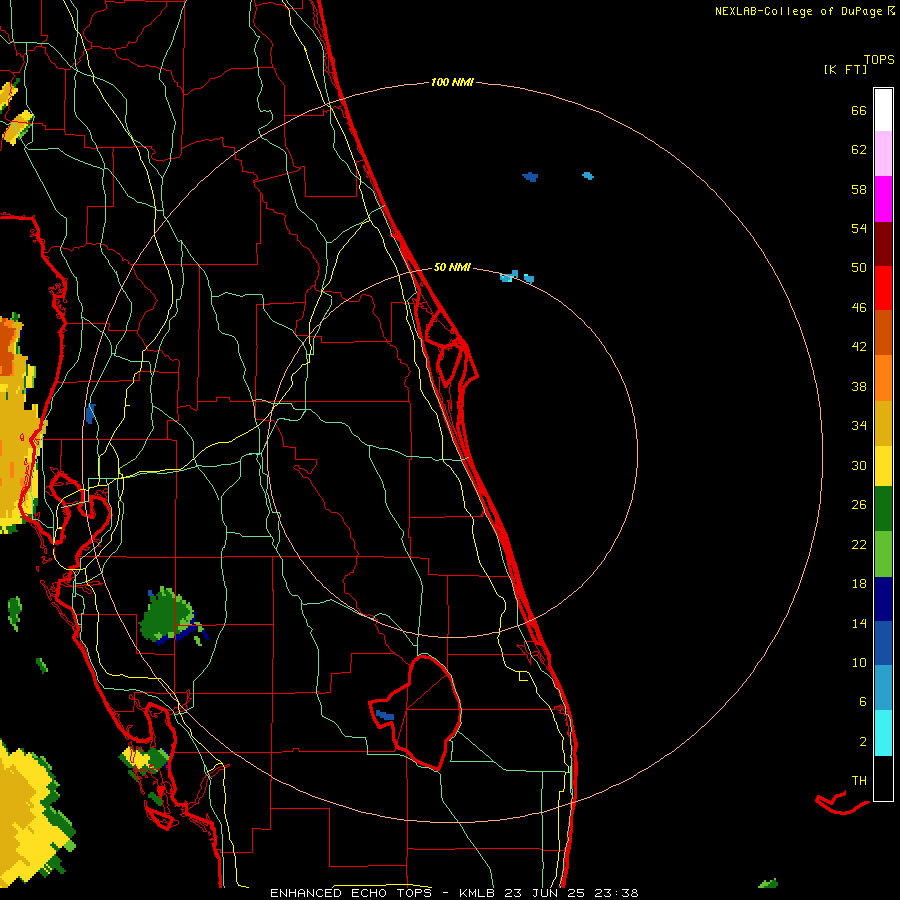Viewport: 900px width, 900px height.
Task: Click the navy swatch between 18 and 14
Action: [x=883, y=599]
